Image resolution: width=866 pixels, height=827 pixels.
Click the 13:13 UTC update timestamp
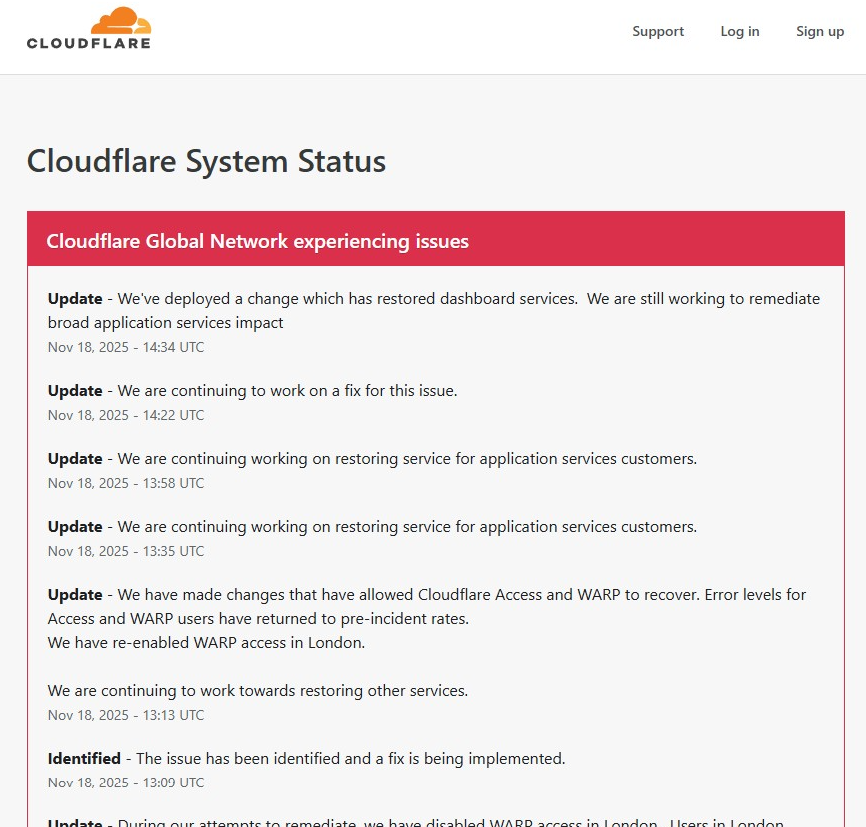pos(126,715)
